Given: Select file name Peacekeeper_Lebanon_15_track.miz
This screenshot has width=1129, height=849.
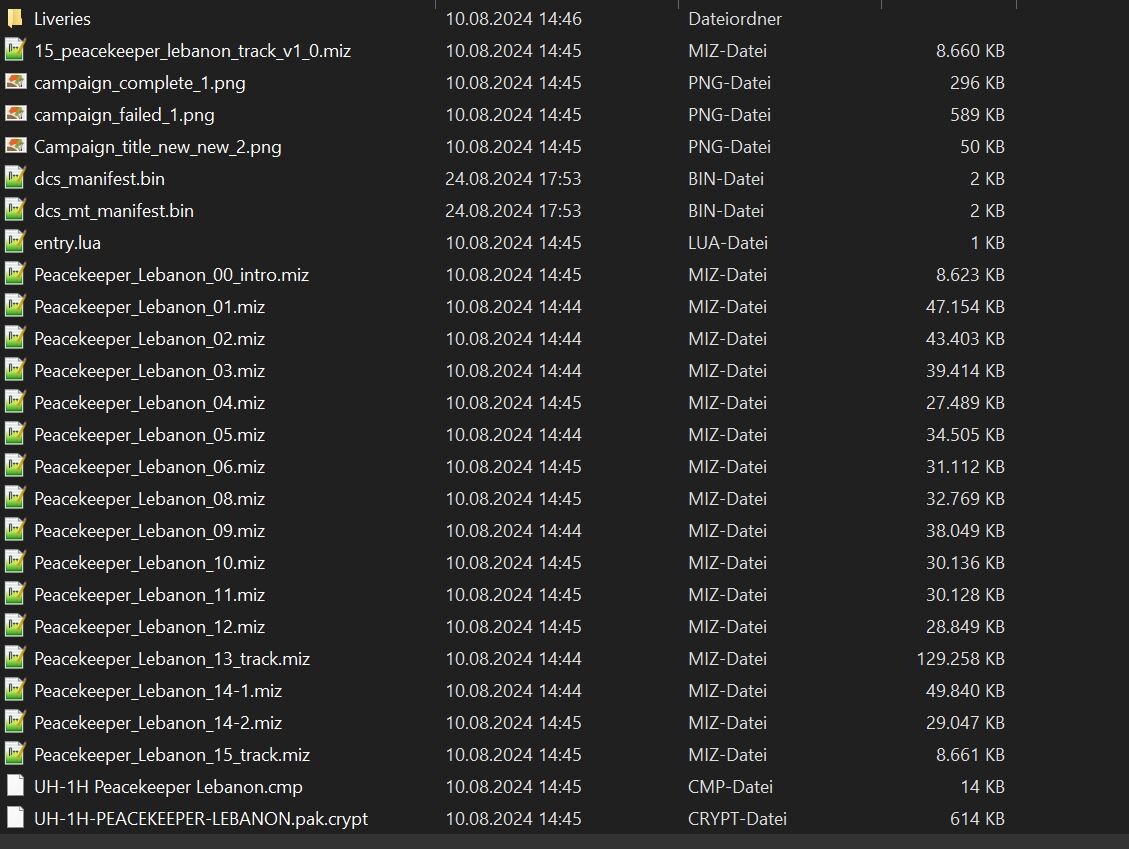Looking at the screenshot, I should click(171, 755).
